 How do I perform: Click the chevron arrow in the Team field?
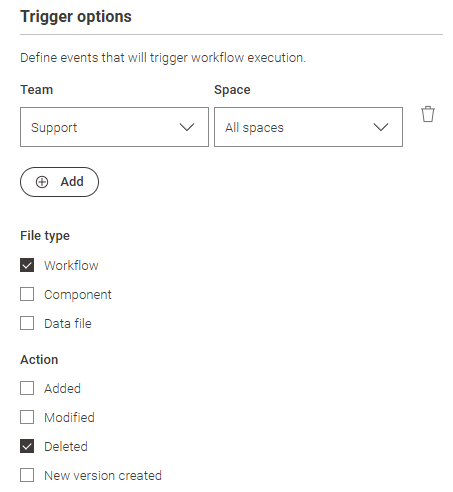(187, 127)
